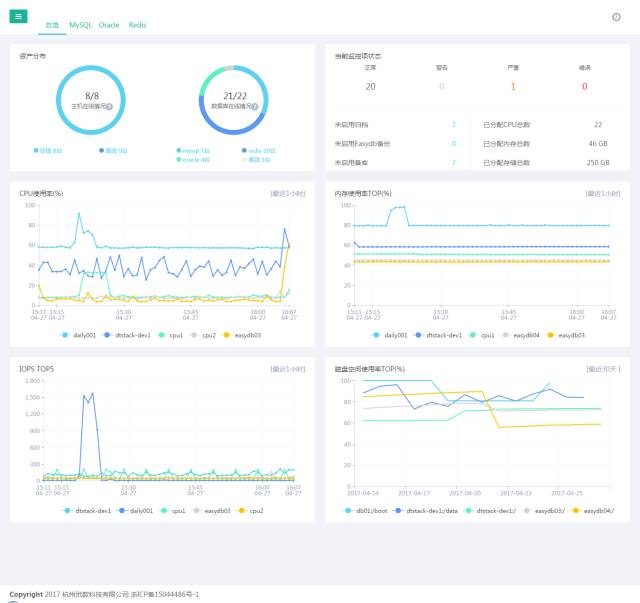Image resolution: width=640 pixels, height=603 pixels.
Task: Change memory chart time range 最近1小时
Action: click(603, 194)
